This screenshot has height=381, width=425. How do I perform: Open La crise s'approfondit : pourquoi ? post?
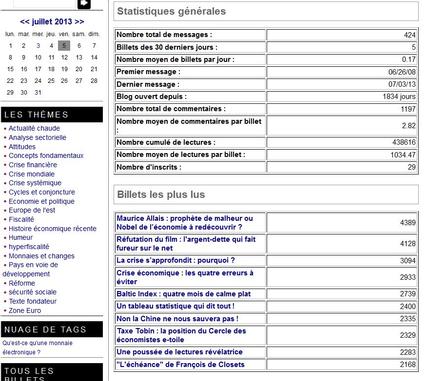tap(176, 260)
